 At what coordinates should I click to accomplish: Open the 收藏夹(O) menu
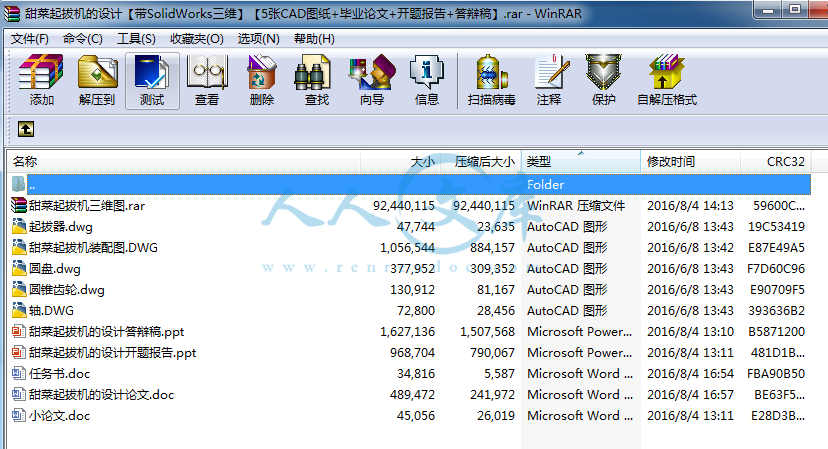click(196, 39)
